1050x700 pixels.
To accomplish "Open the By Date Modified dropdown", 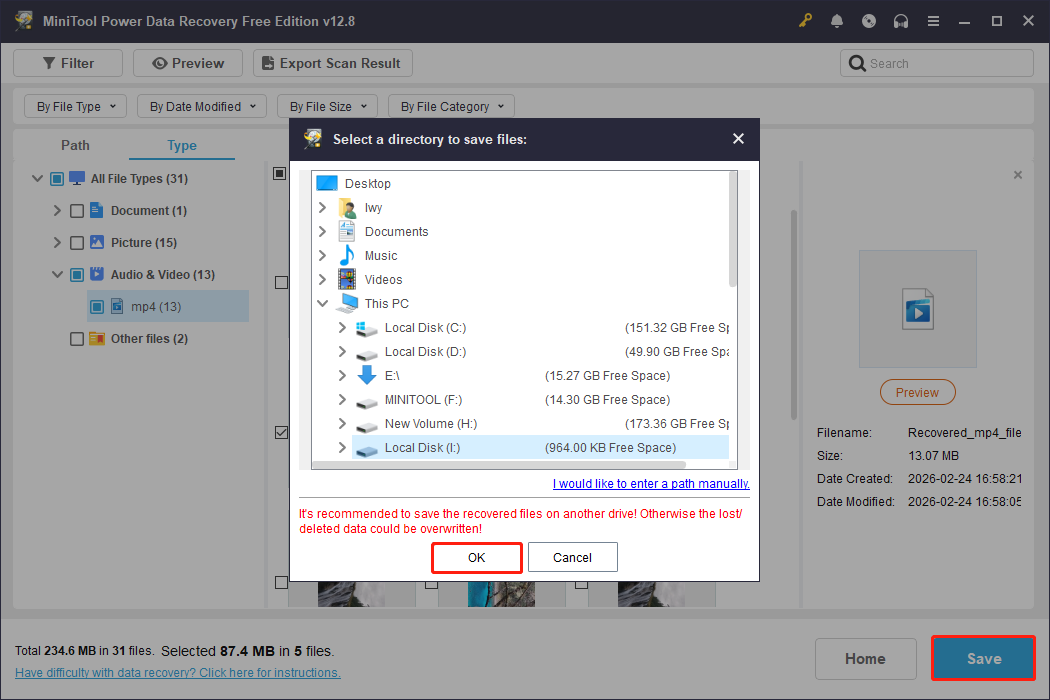I will point(201,105).
